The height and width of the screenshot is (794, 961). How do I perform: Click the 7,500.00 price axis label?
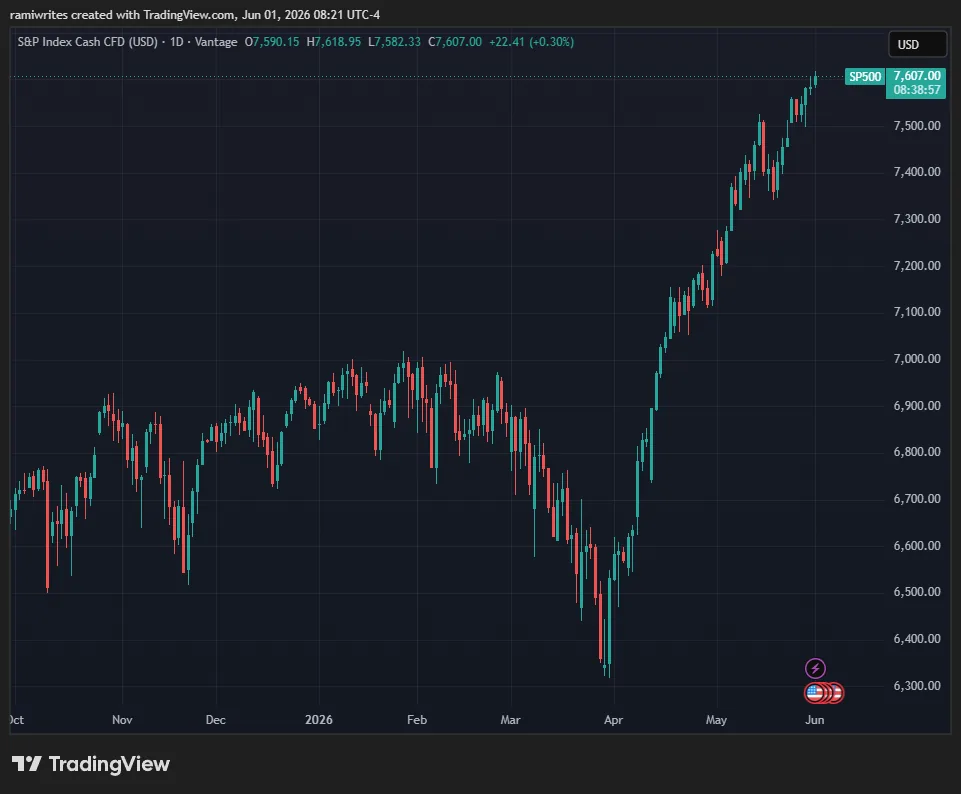pyautogui.click(x=917, y=126)
